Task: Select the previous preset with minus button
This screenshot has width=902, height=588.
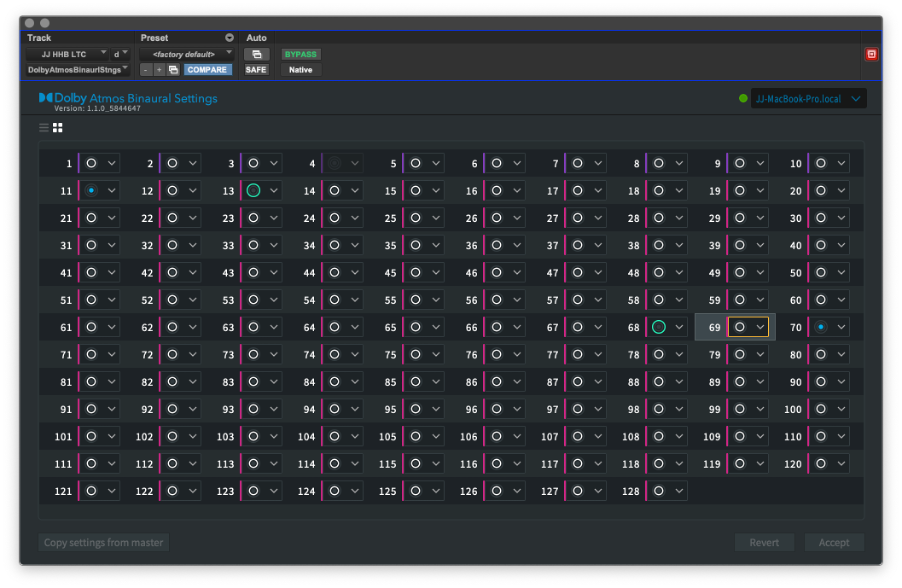Action: tap(146, 70)
